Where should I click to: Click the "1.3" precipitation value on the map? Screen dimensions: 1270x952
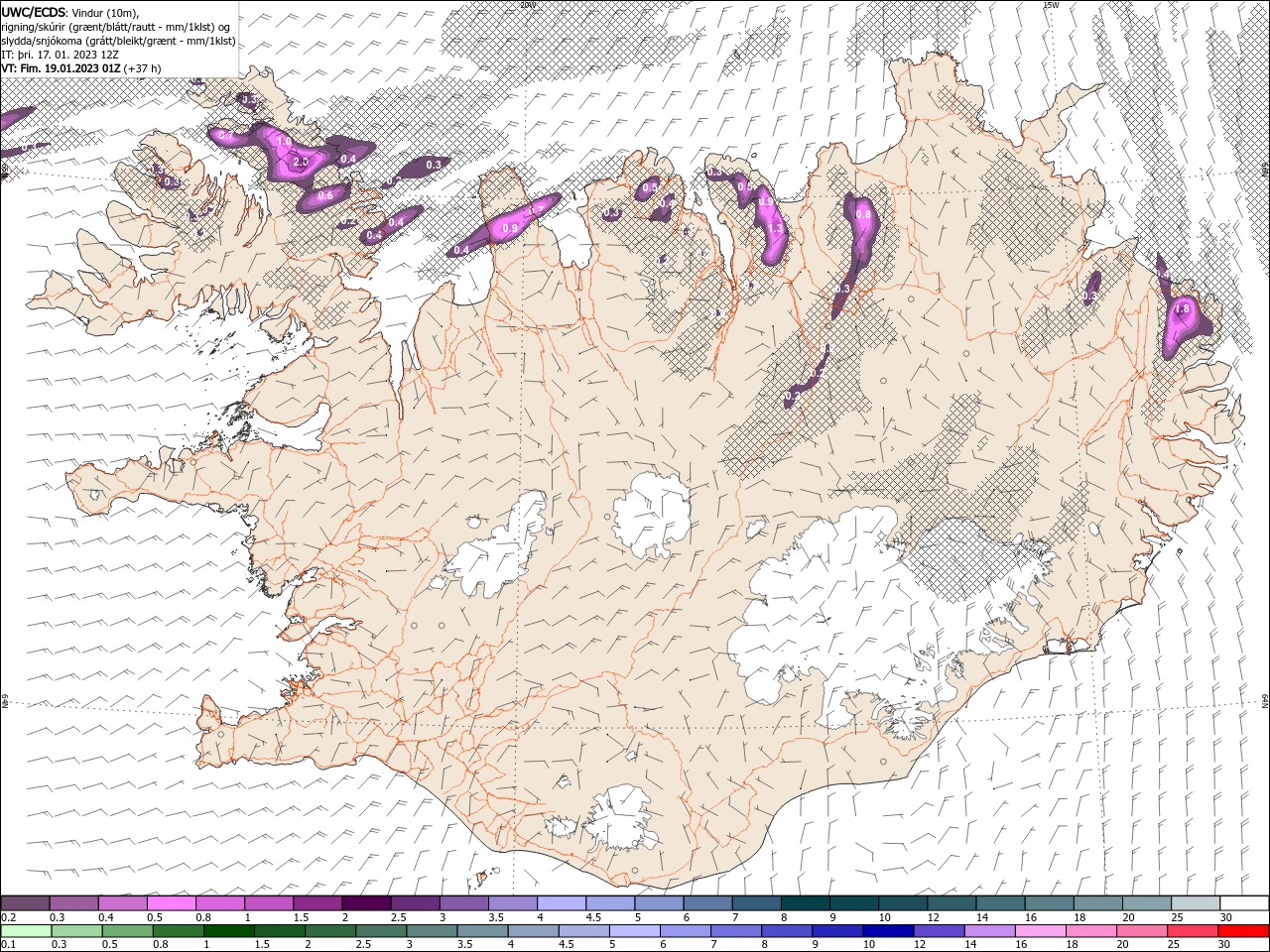tap(776, 228)
